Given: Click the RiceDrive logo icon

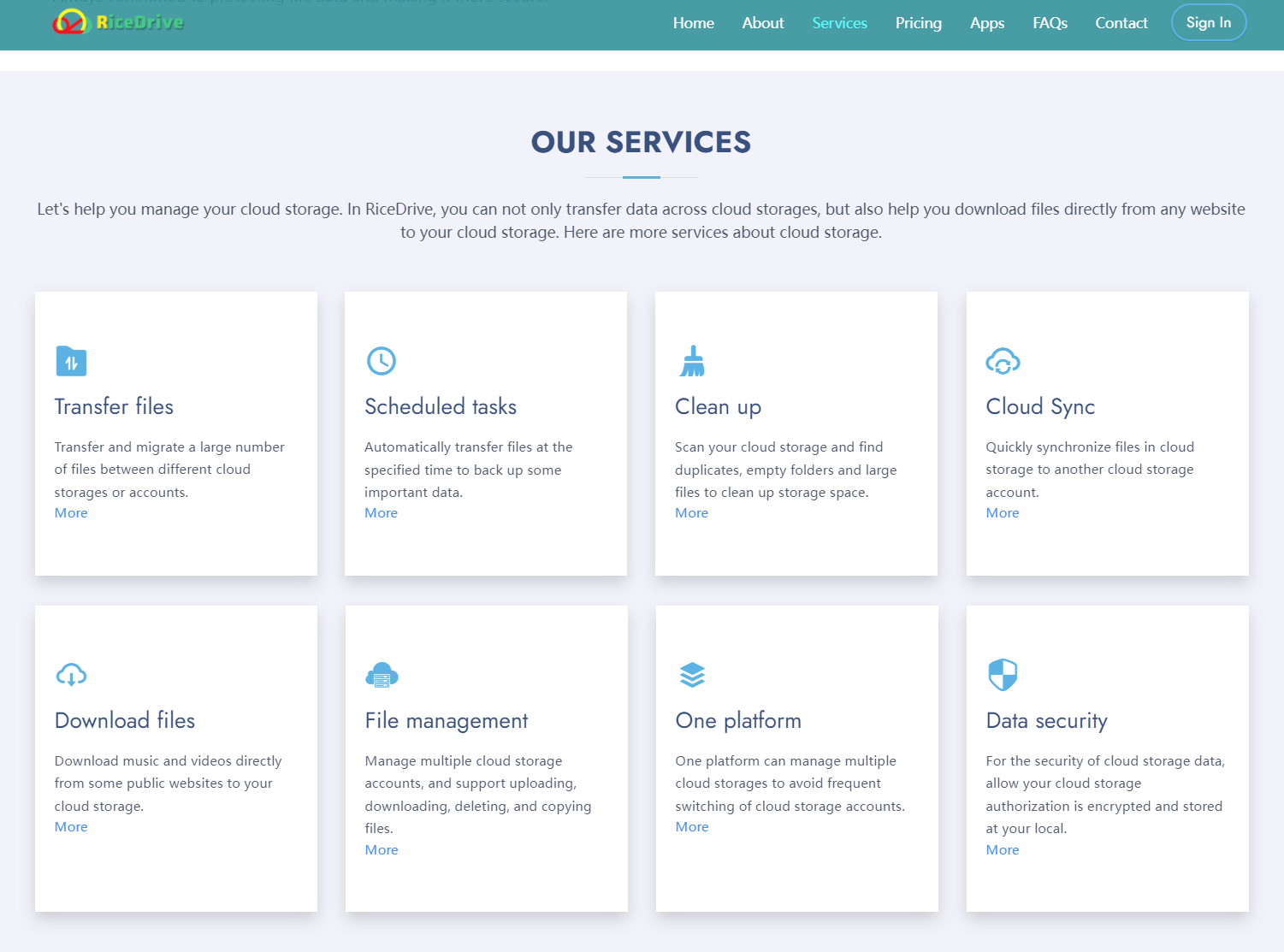Looking at the screenshot, I should [70, 22].
